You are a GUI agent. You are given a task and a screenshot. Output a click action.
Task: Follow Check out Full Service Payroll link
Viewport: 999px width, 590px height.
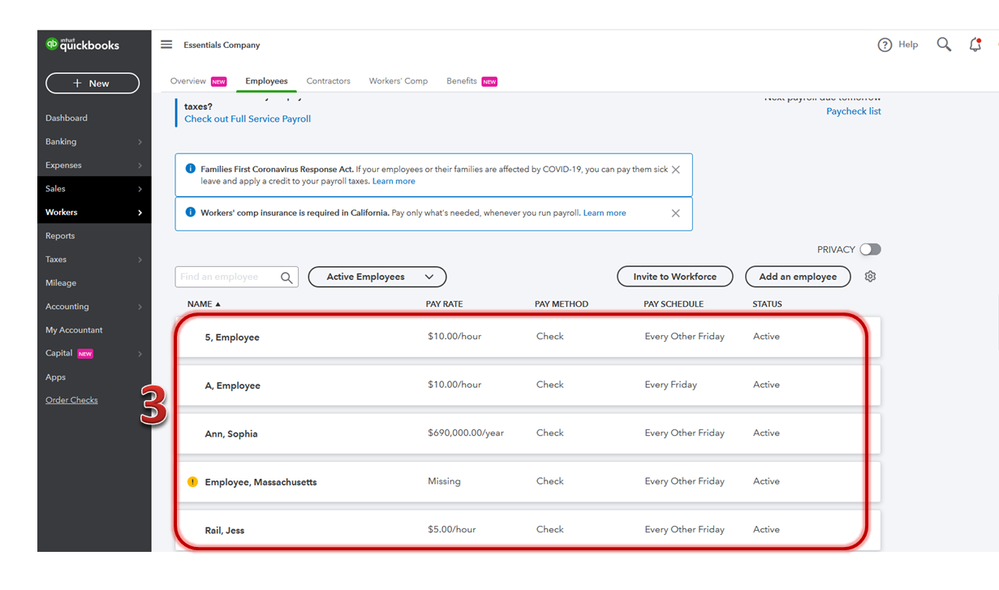click(248, 119)
